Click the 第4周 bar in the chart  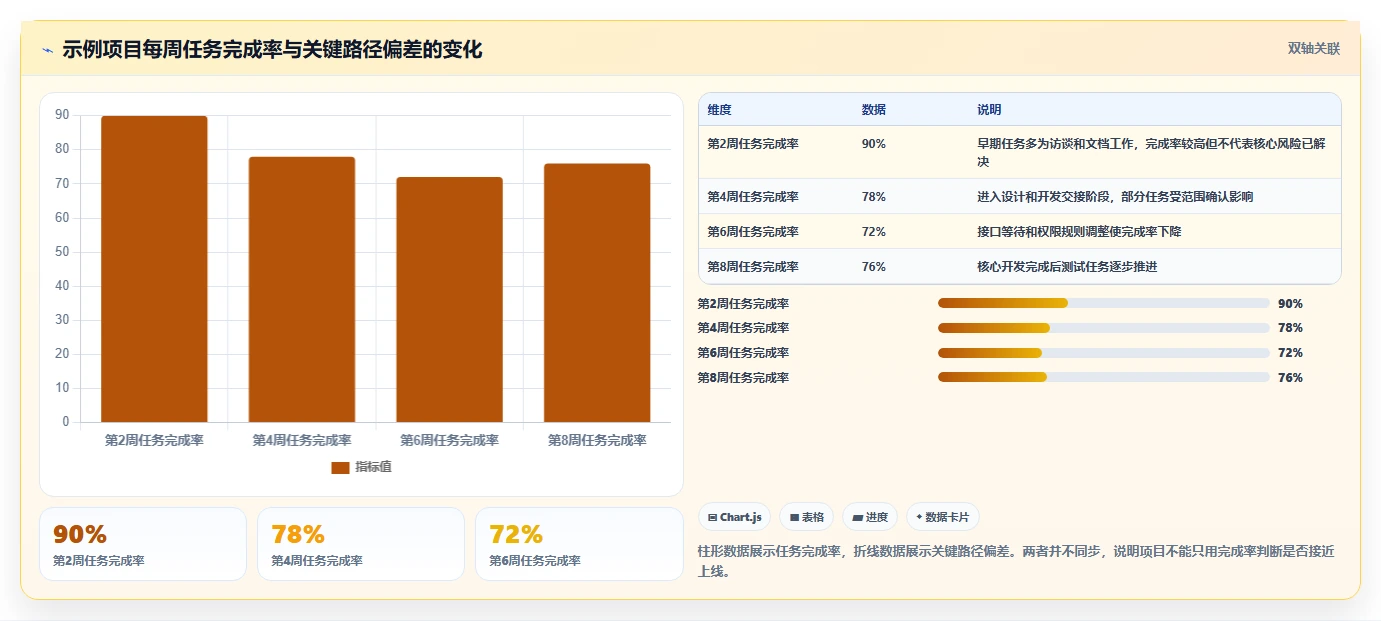point(302,290)
